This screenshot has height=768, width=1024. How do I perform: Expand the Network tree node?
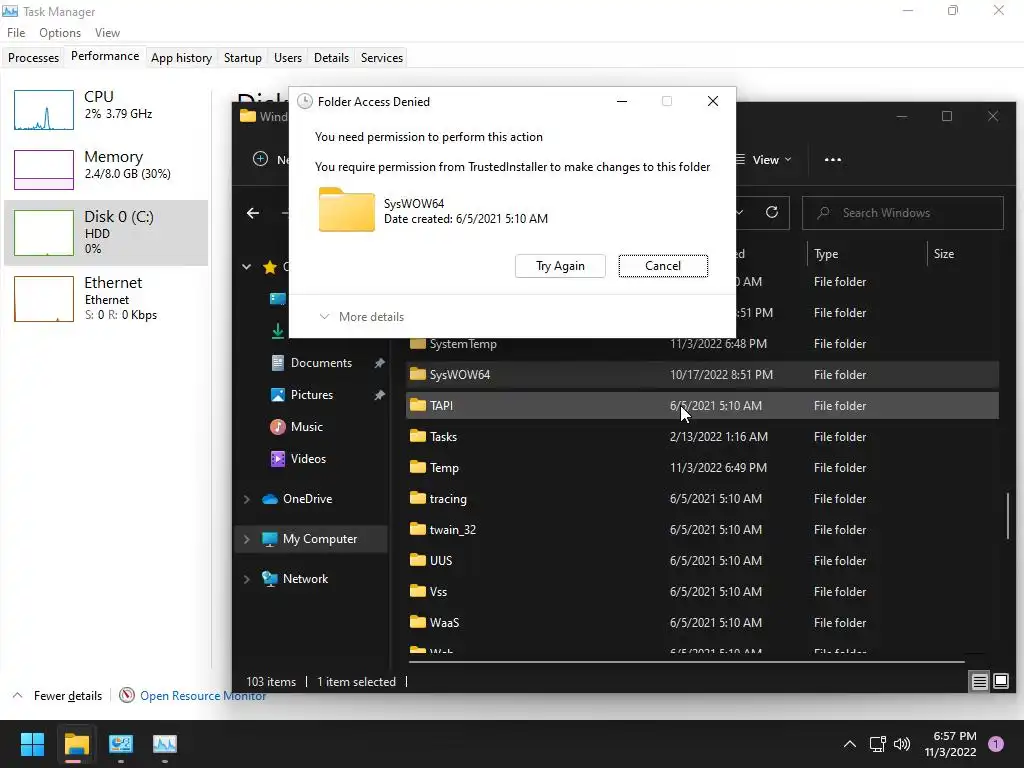point(246,579)
